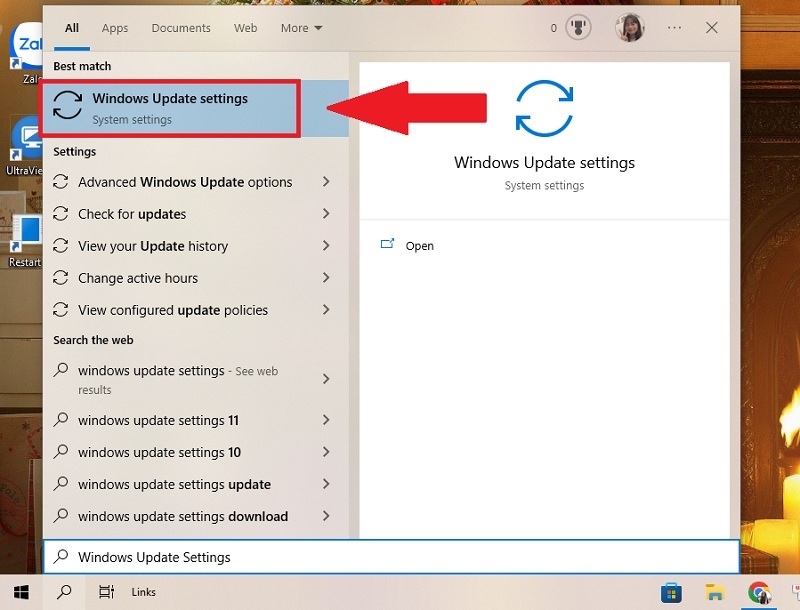
Task: Choose the 'windows update settings 11' web suggestion
Action: (x=159, y=421)
